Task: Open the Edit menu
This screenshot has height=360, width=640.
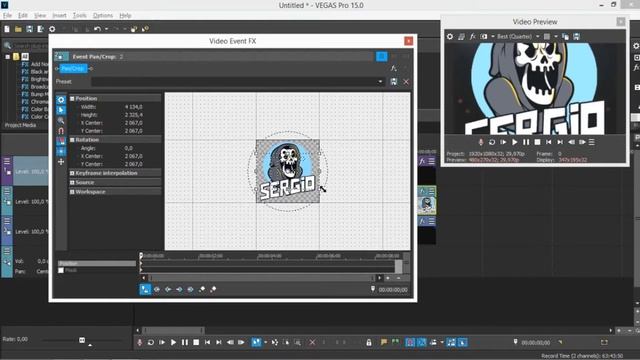Action: 22,16
